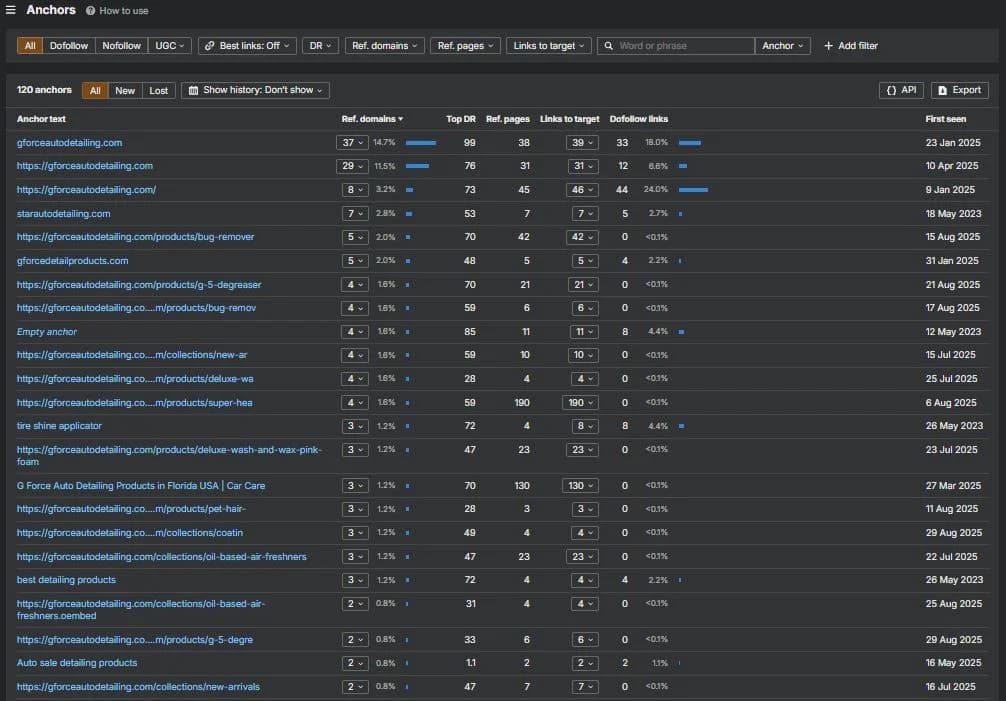Image resolution: width=1006 pixels, height=701 pixels.
Task: Click the 9 Jan 2025 first seen date
Action: (950, 190)
